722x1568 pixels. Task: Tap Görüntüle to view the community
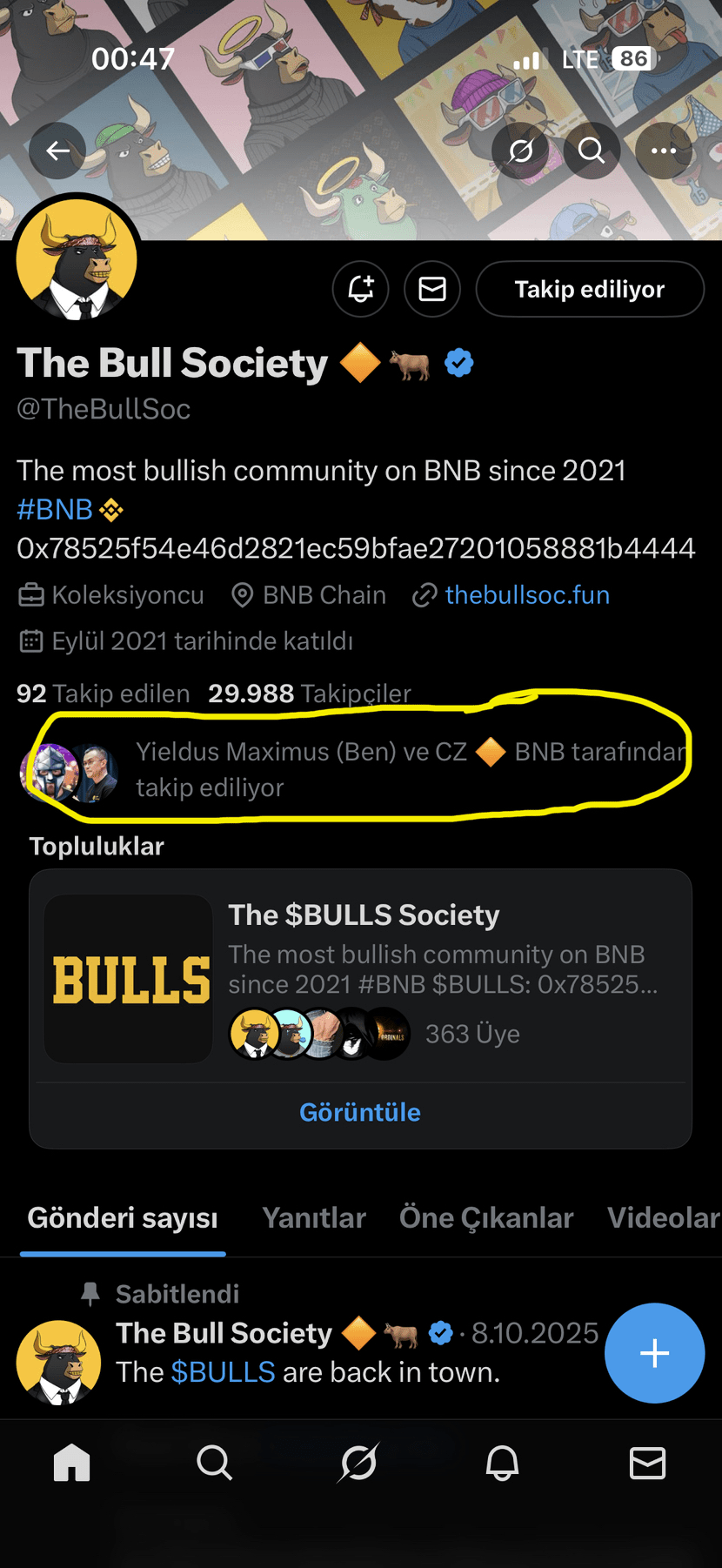[x=360, y=1112]
